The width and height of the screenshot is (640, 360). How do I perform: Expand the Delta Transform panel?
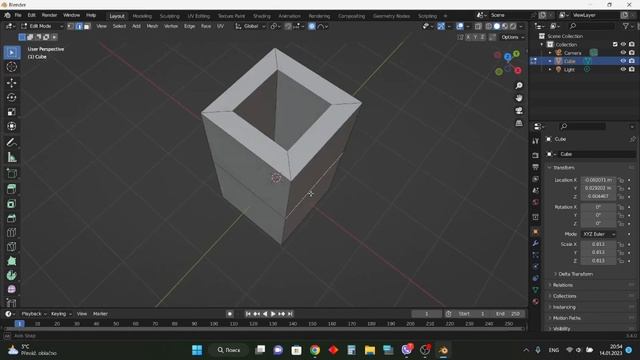click(x=576, y=274)
